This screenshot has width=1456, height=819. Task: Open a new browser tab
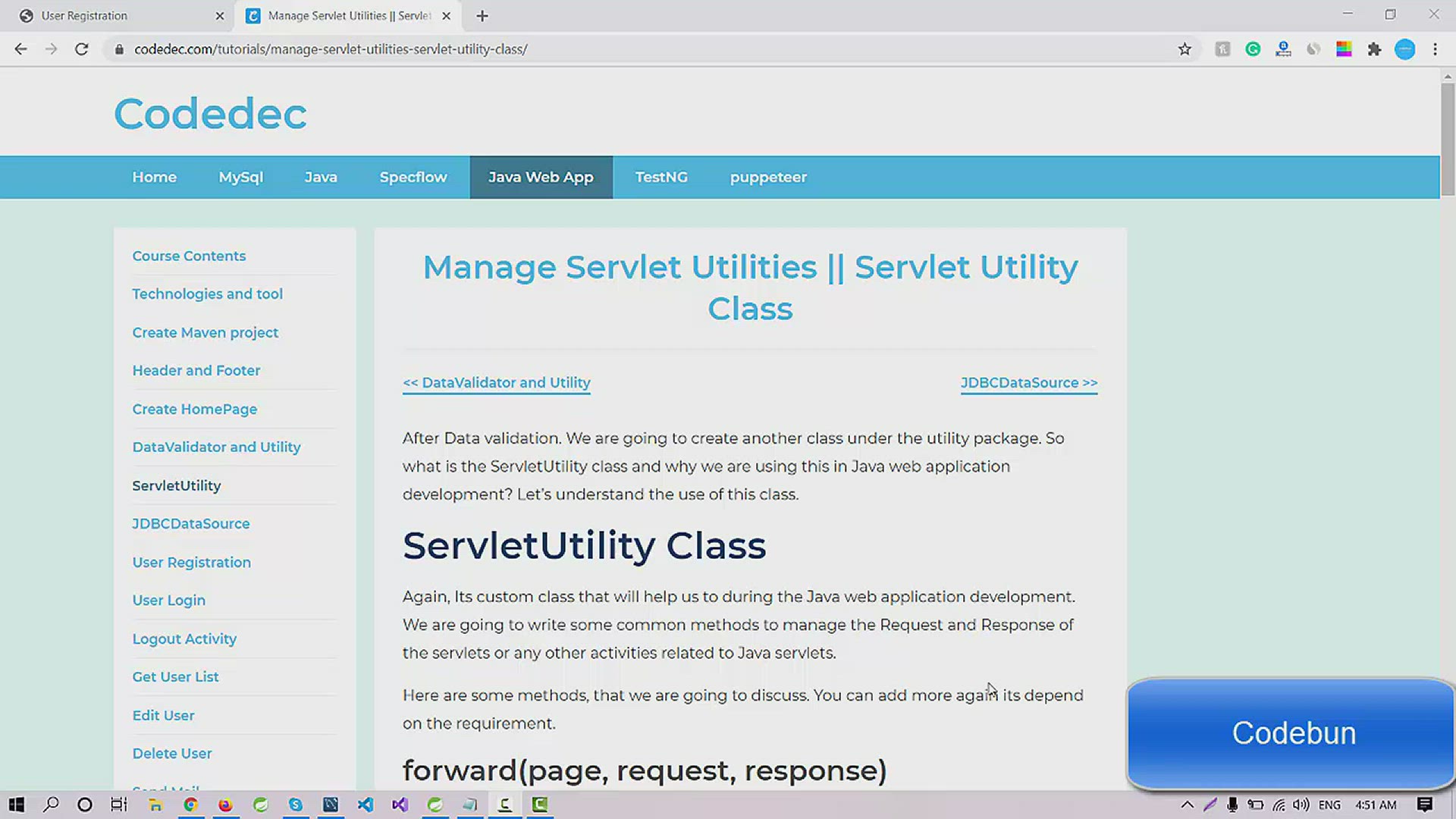click(482, 16)
